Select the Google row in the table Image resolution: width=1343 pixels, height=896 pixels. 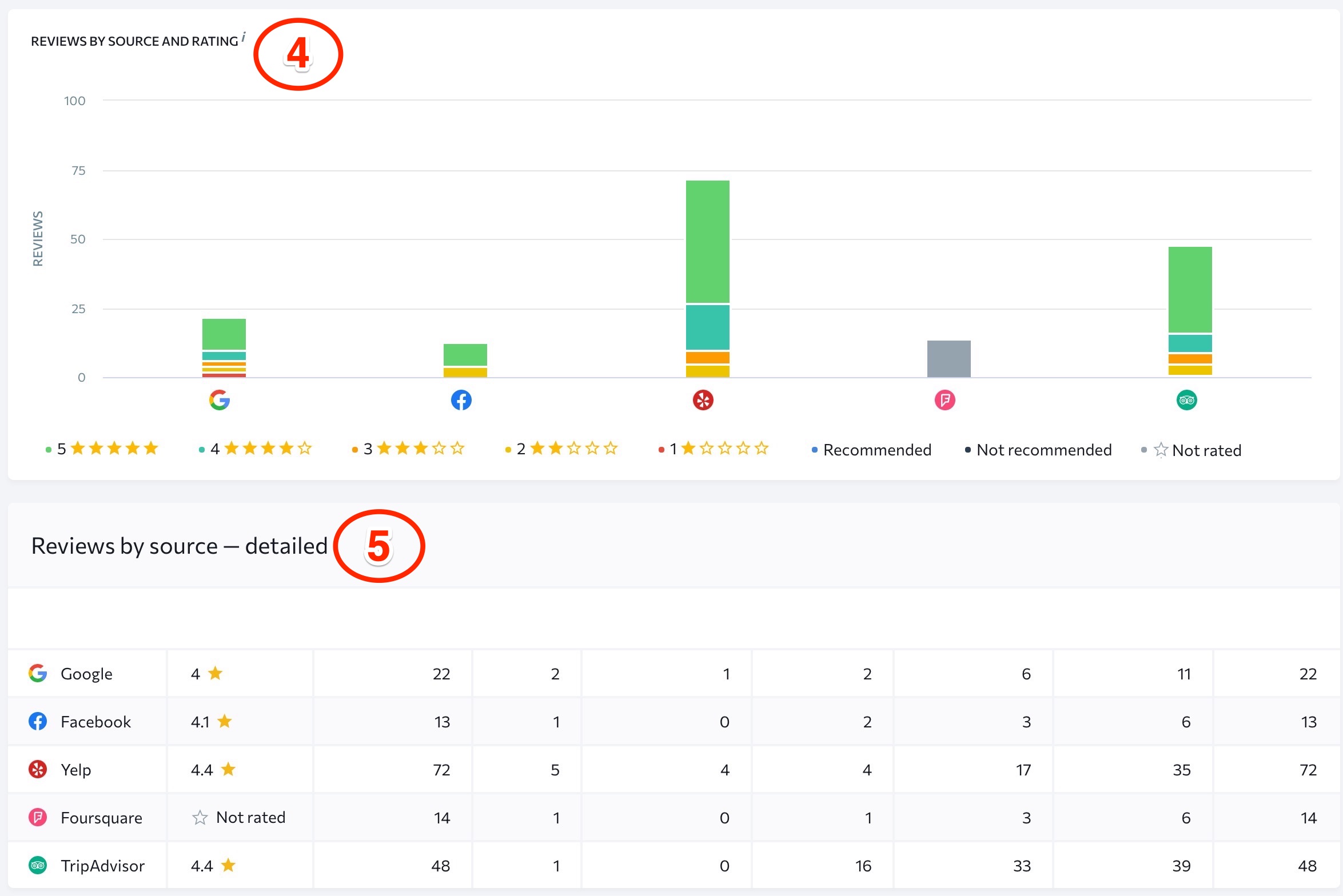pyautogui.click(x=86, y=674)
